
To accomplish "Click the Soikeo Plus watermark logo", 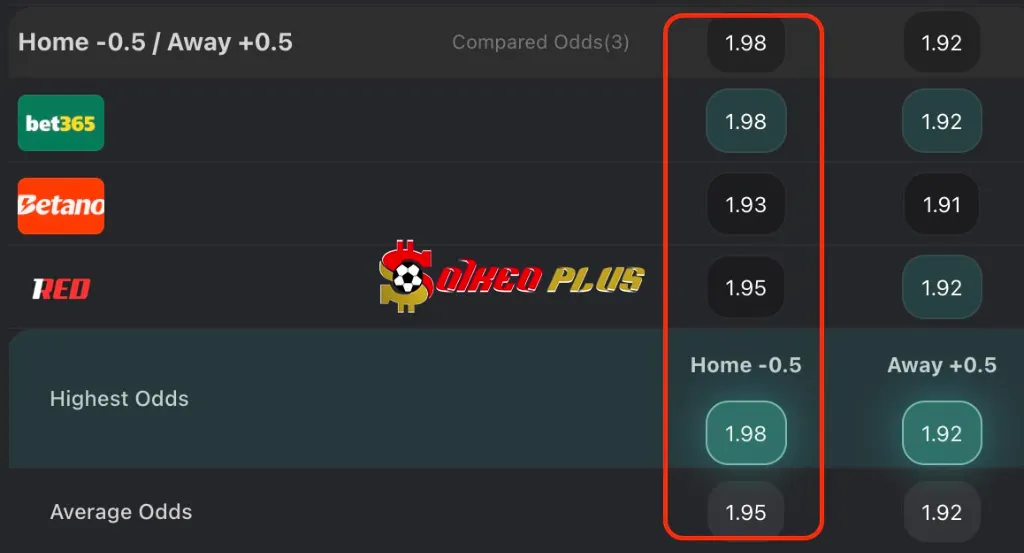I will [511, 277].
